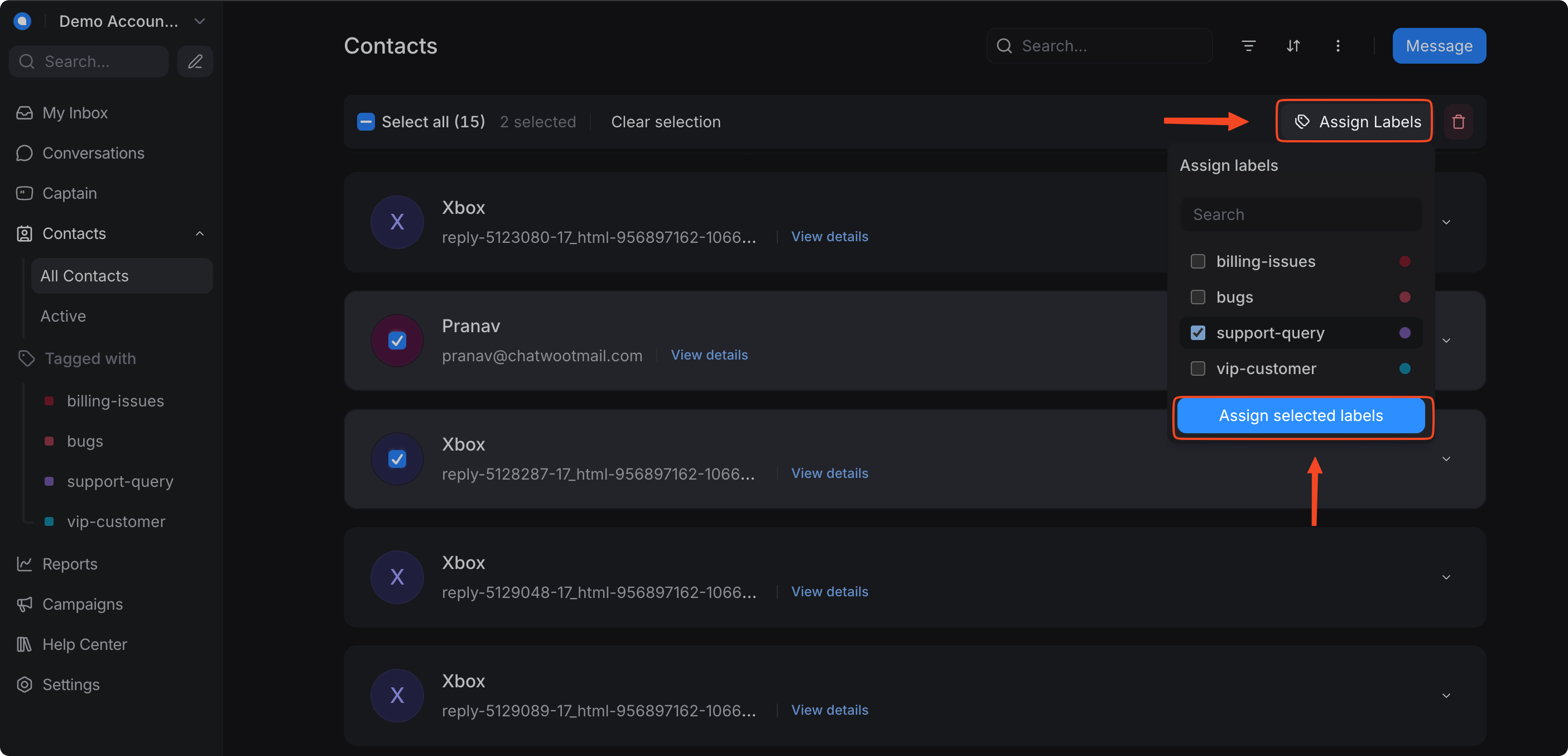Click the sort contacts arrows icon
The width and height of the screenshot is (1568, 756).
point(1293,46)
